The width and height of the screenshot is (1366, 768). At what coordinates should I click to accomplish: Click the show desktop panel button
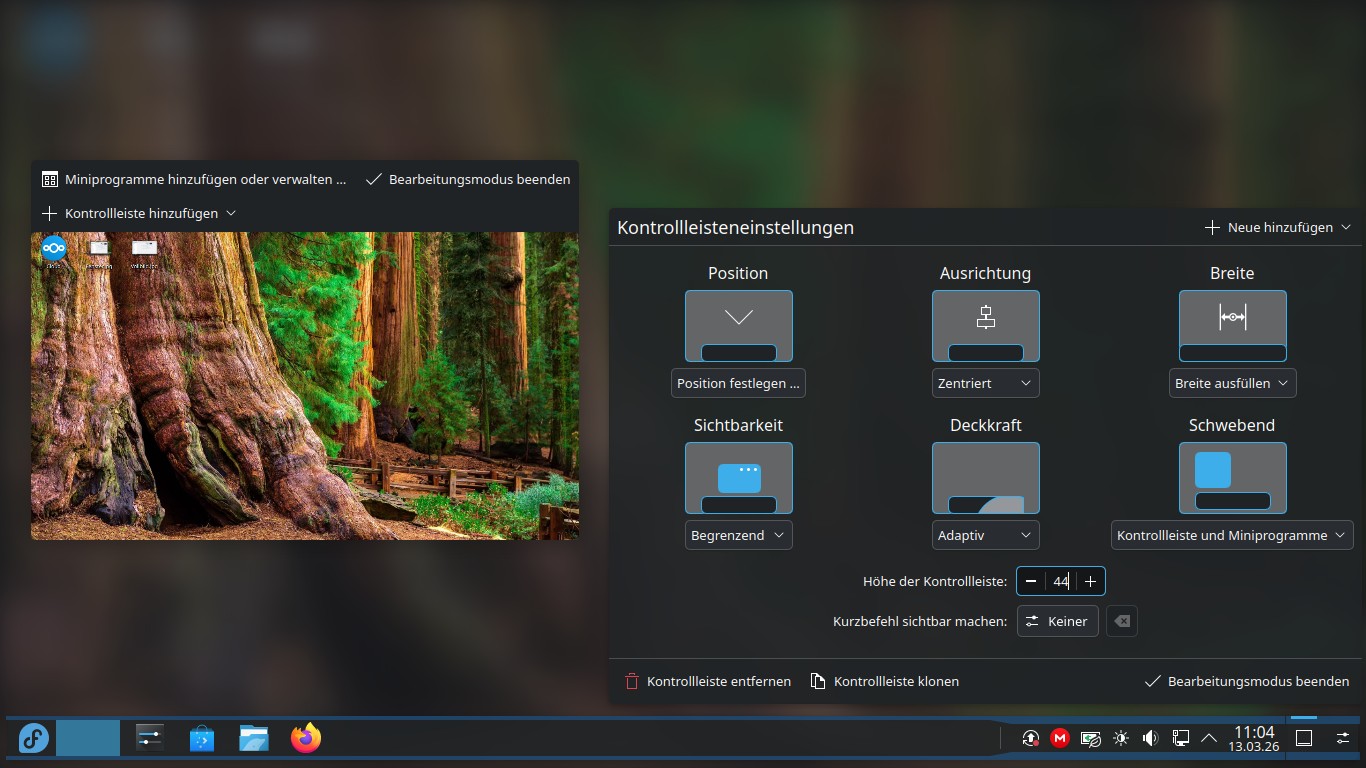coord(1303,738)
